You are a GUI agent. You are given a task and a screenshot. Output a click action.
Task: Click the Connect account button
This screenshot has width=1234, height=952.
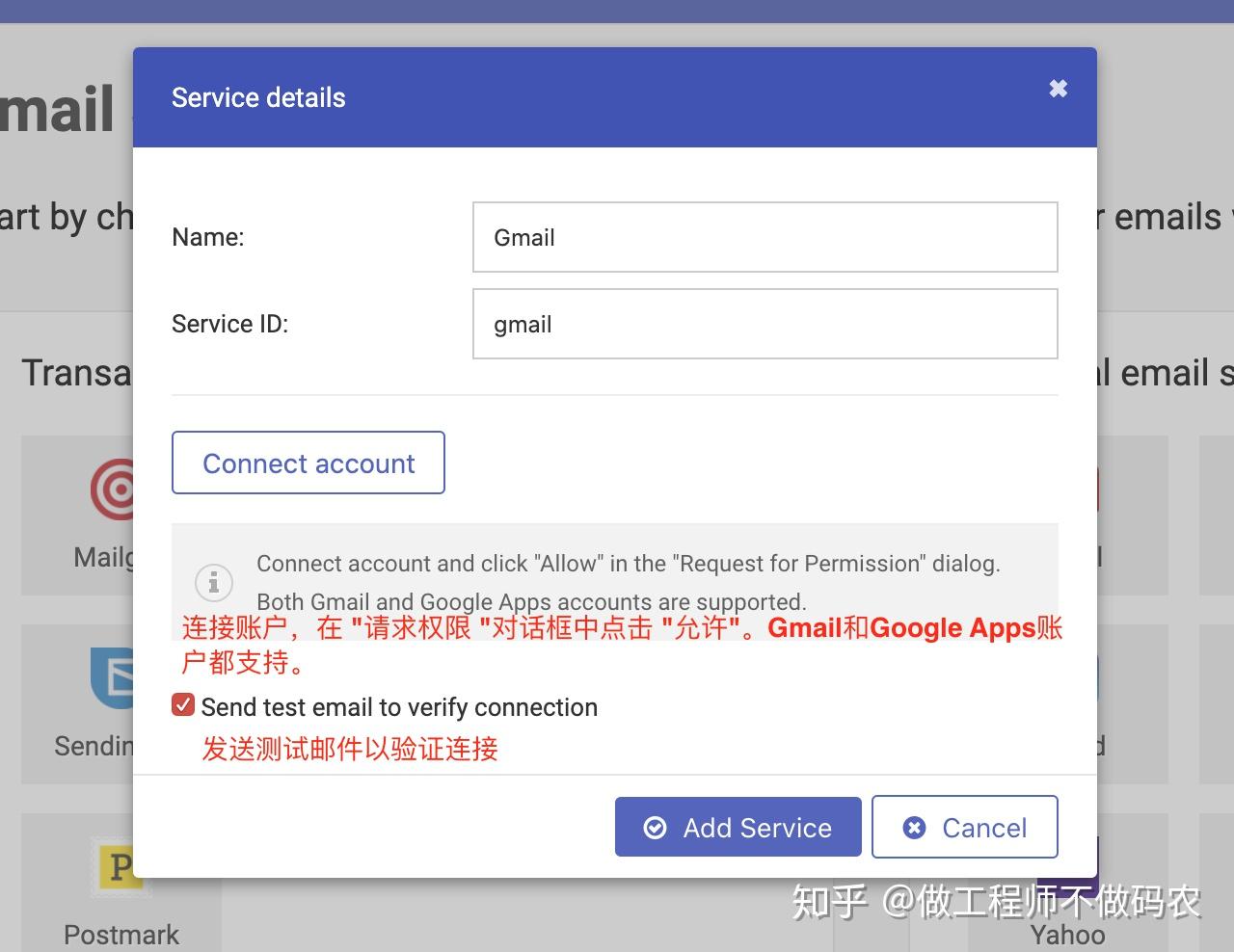[308, 463]
